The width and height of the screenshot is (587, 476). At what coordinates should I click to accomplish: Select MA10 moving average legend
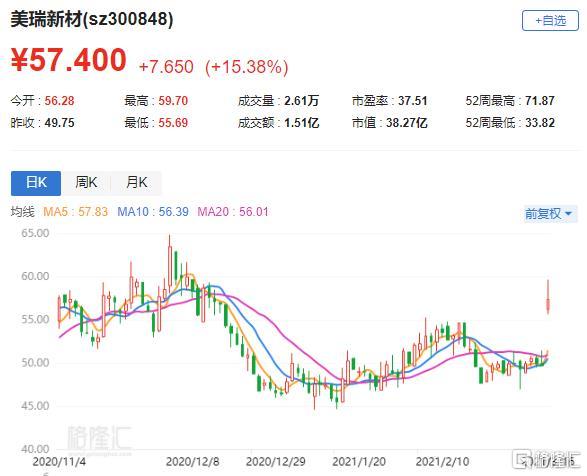[x=153, y=212]
